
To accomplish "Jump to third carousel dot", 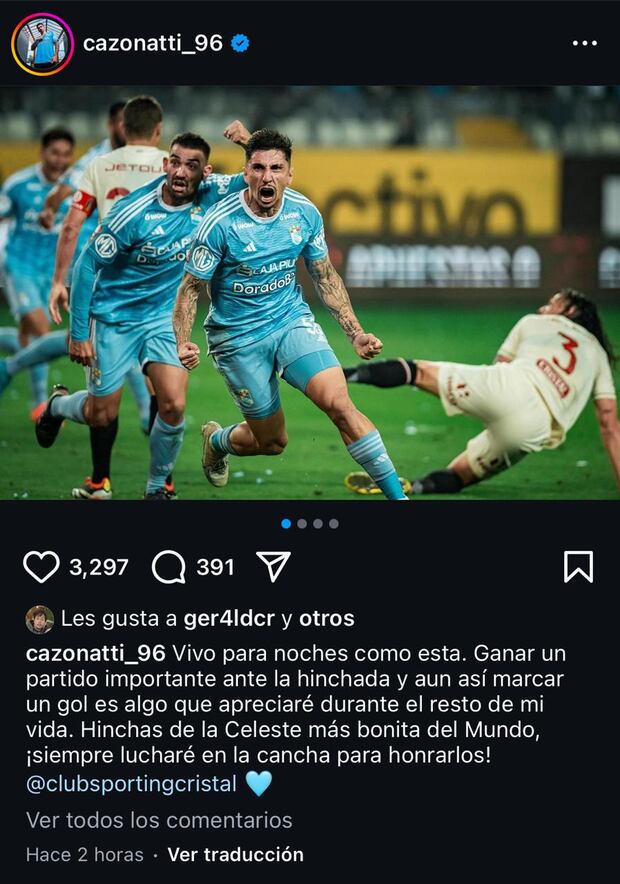I will point(318,524).
